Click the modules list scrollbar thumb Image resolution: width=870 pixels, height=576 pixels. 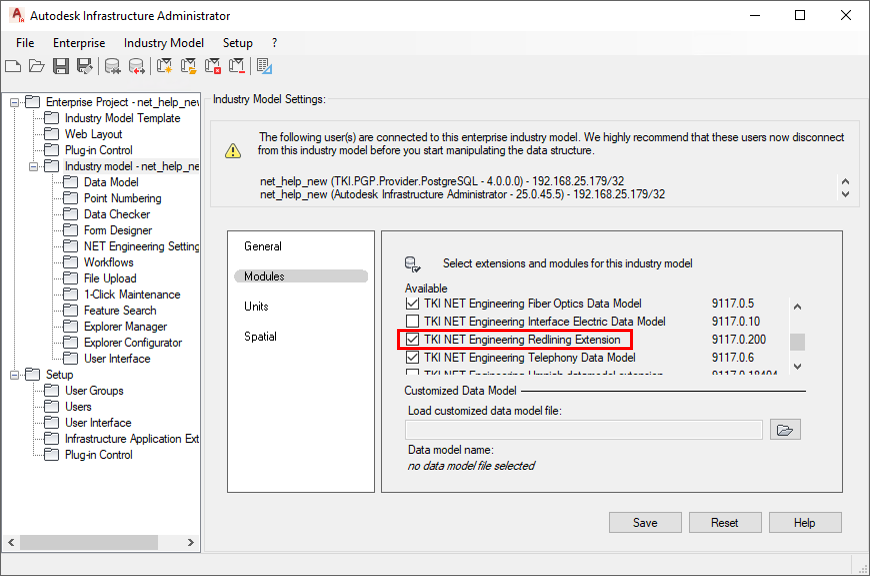point(797,342)
